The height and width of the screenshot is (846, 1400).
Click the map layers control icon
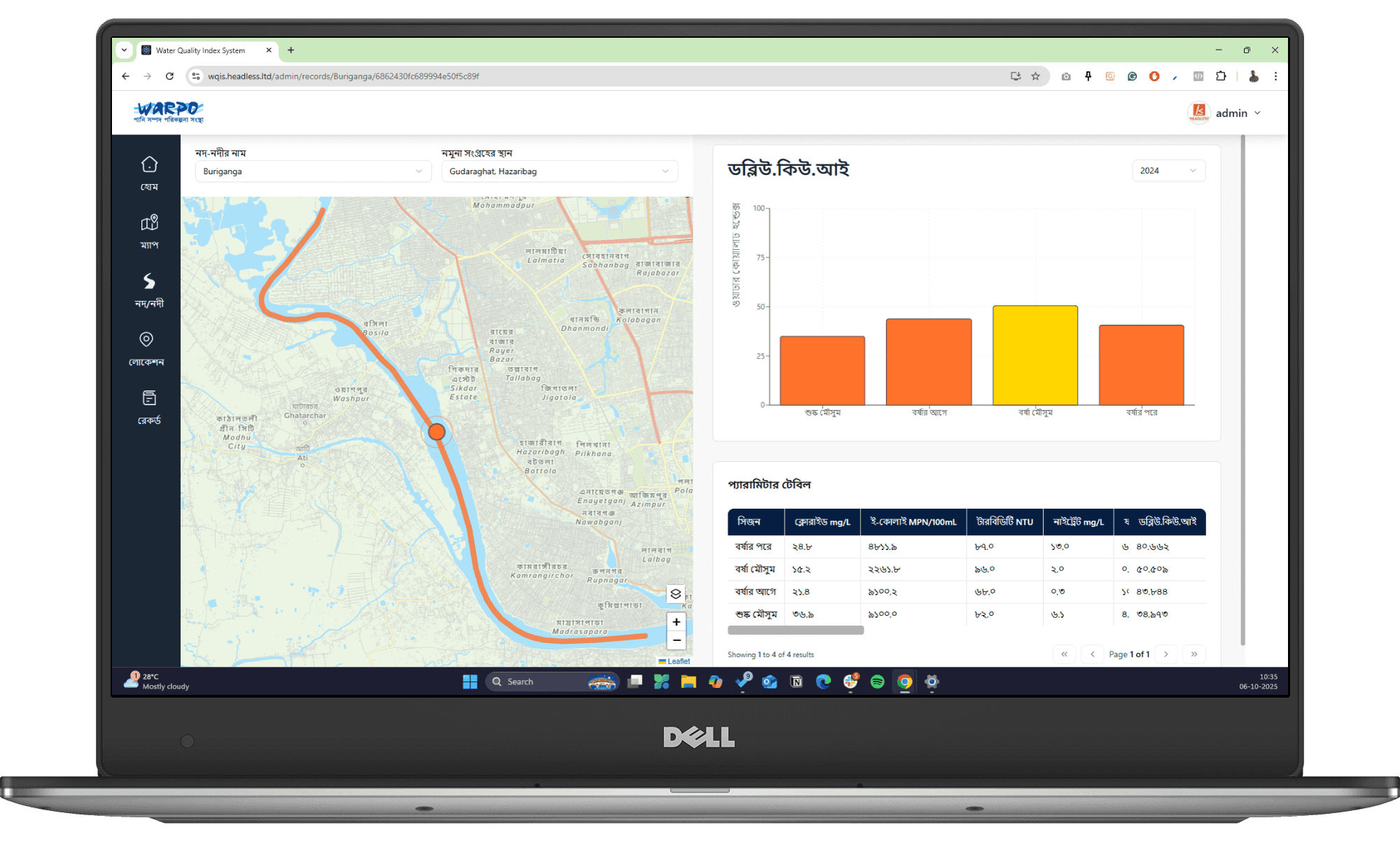coord(675,593)
